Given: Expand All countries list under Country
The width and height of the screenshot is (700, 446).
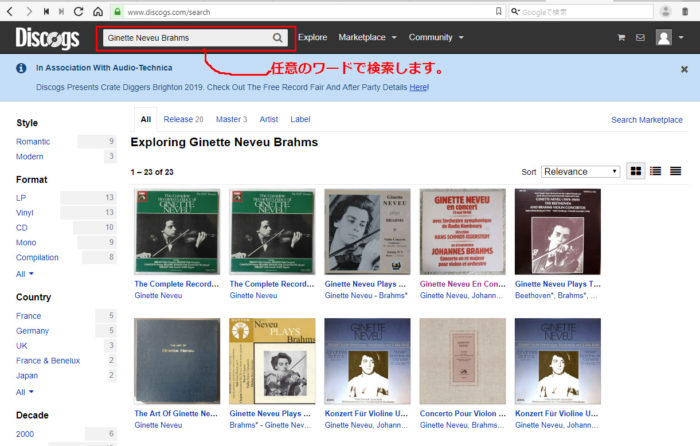Looking at the screenshot, I should 25,392.
